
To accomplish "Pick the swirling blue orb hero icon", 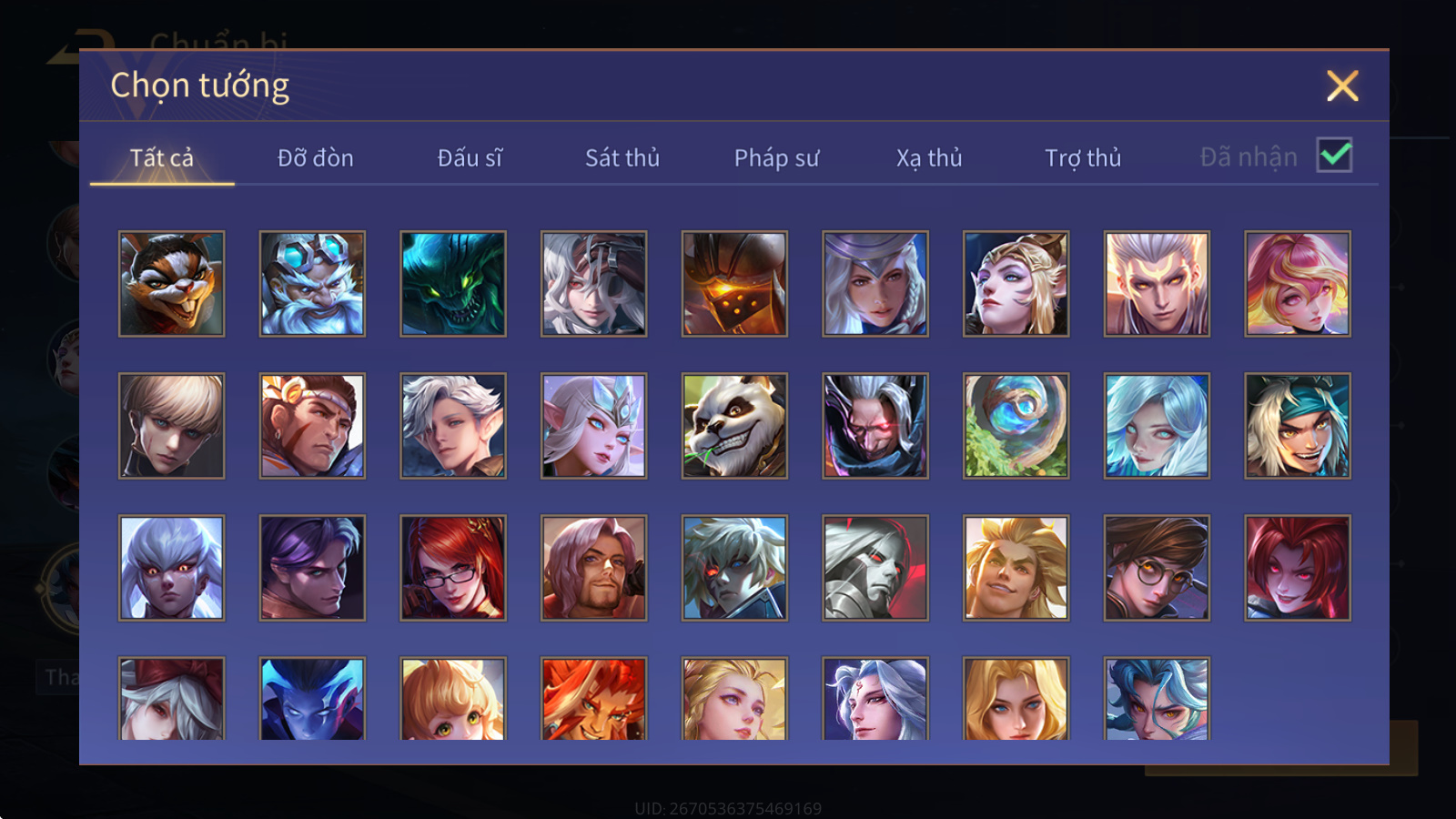I will [x=1016, y=426].
